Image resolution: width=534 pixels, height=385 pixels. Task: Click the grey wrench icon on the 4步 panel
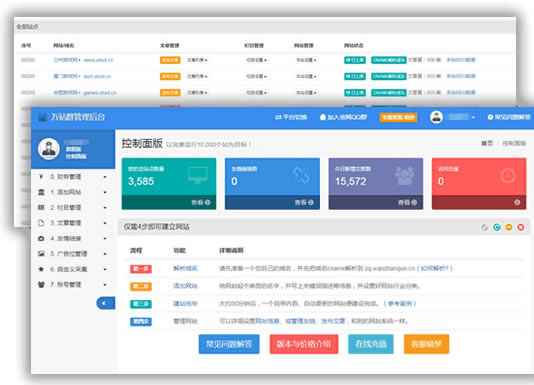(485, 227)
